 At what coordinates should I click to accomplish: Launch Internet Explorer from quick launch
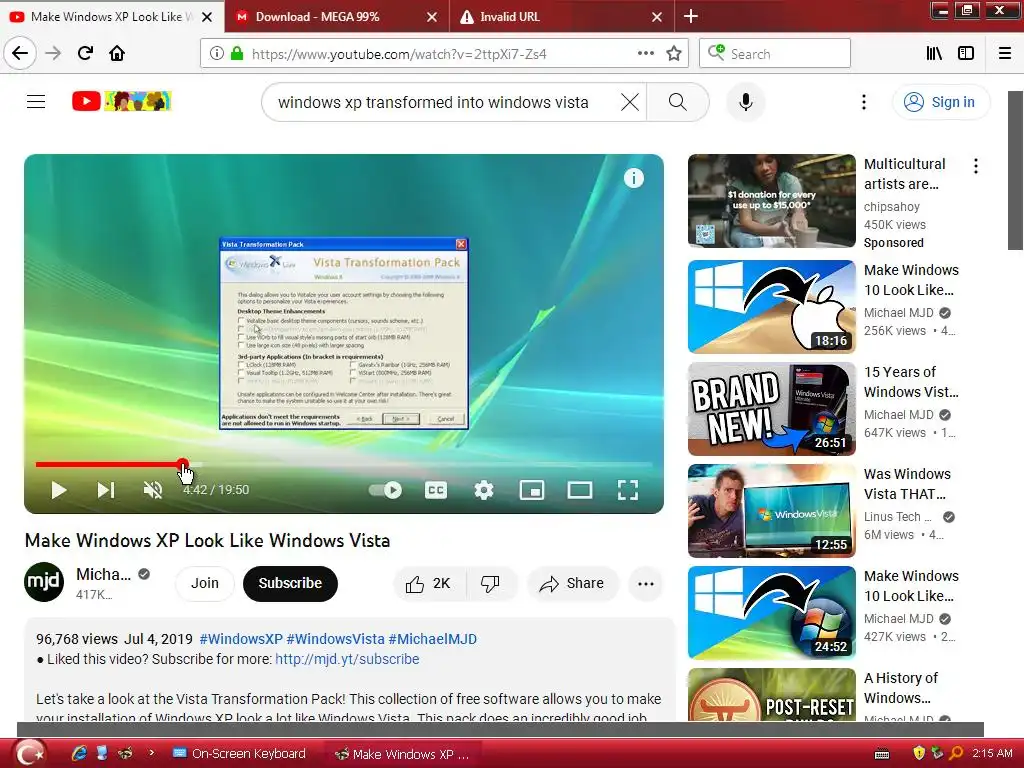click(79, 753)
